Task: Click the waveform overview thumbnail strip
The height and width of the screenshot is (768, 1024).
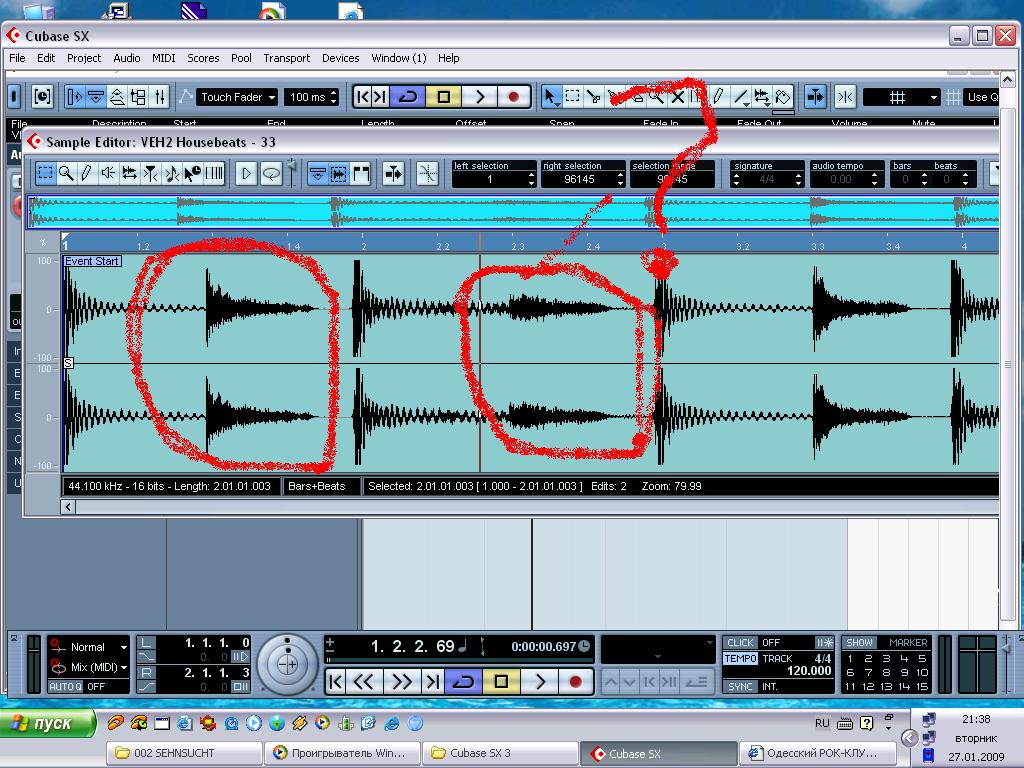Action: (513, 212)
